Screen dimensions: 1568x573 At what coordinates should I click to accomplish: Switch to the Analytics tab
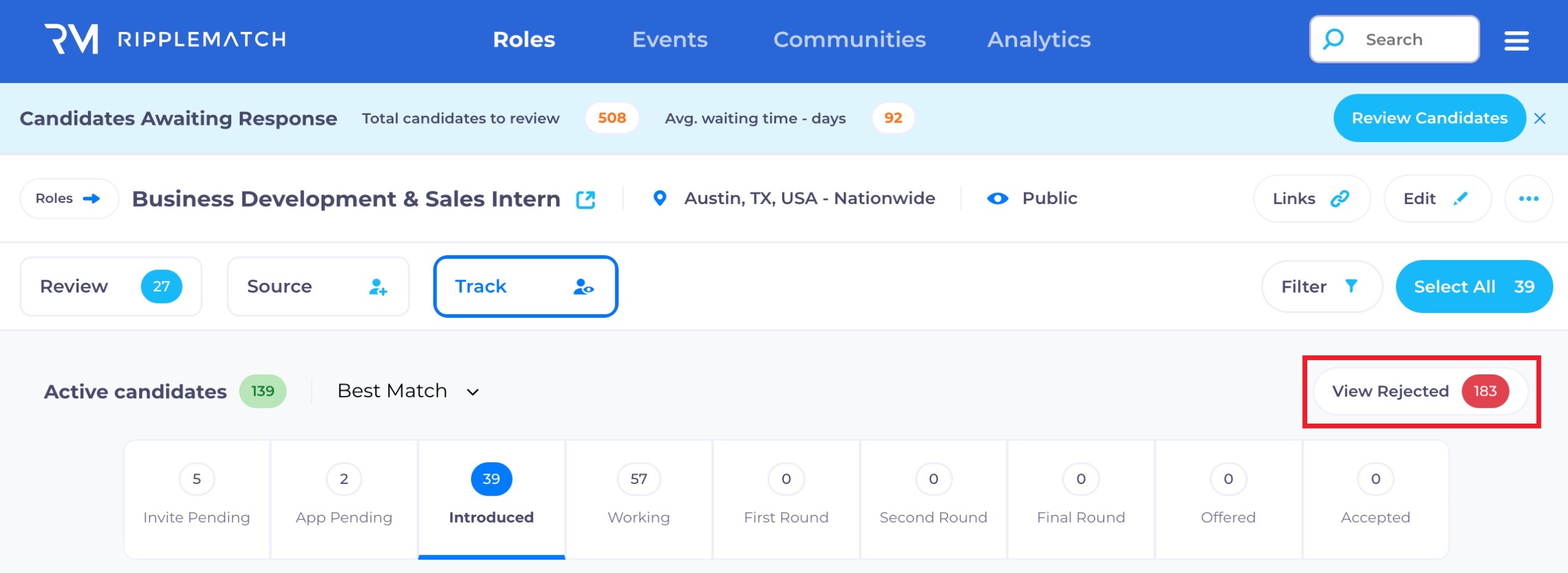pyautogui.click(x=1039, y=39)
